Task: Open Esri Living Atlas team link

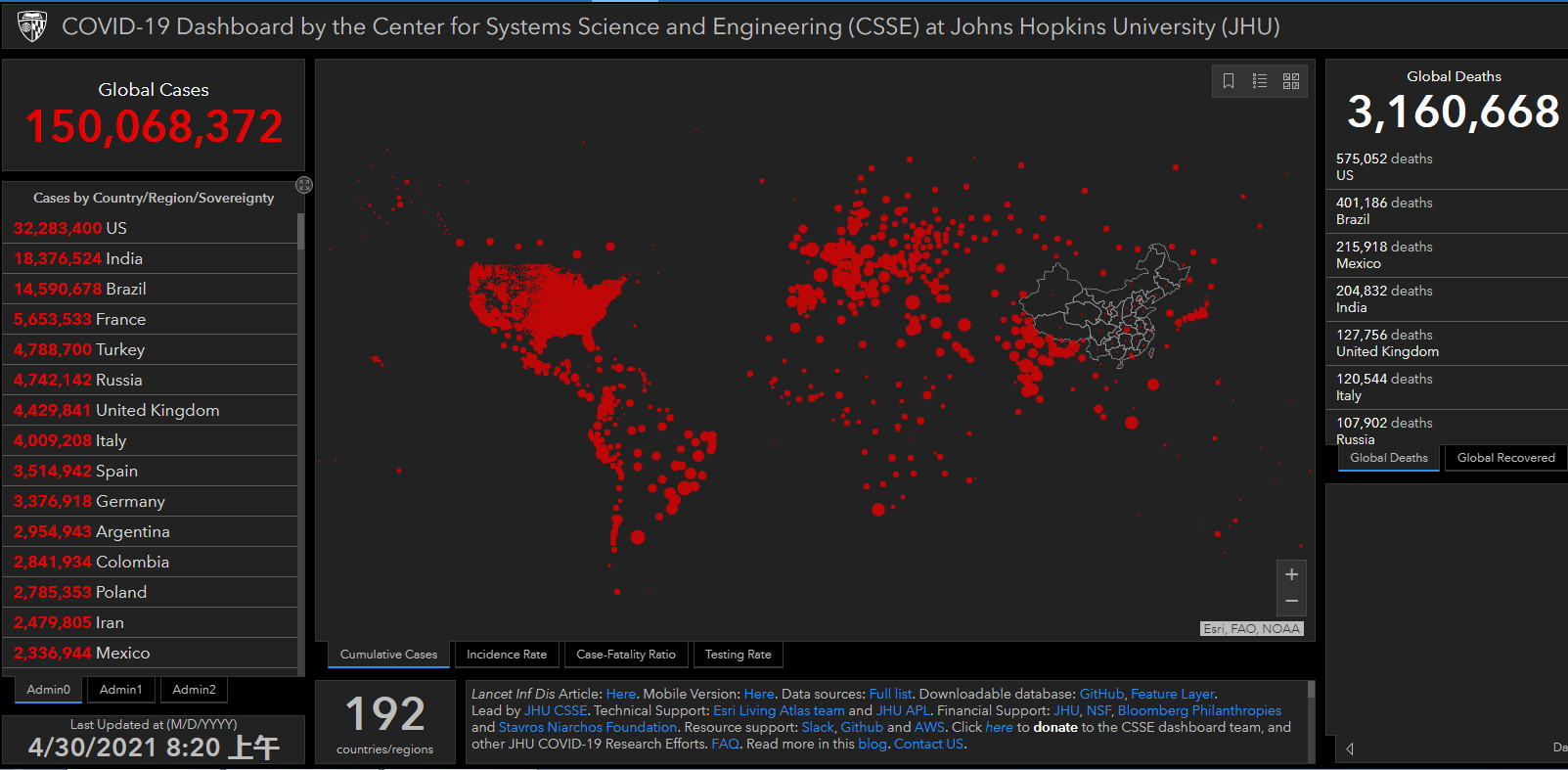Action: point(779,710)
